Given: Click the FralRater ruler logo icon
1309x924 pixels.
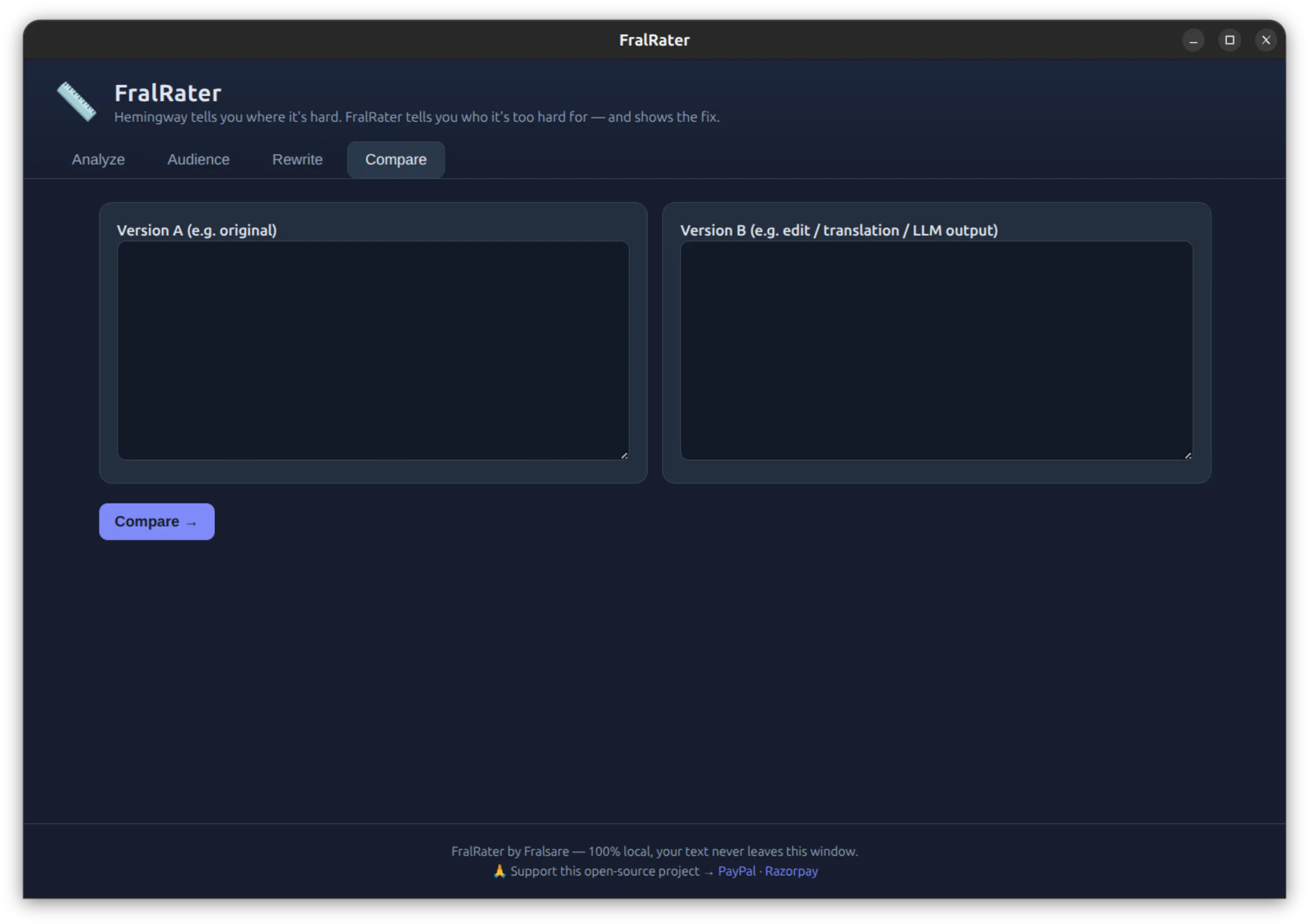Looking at the screenshot, I should [x=76, y=102].
